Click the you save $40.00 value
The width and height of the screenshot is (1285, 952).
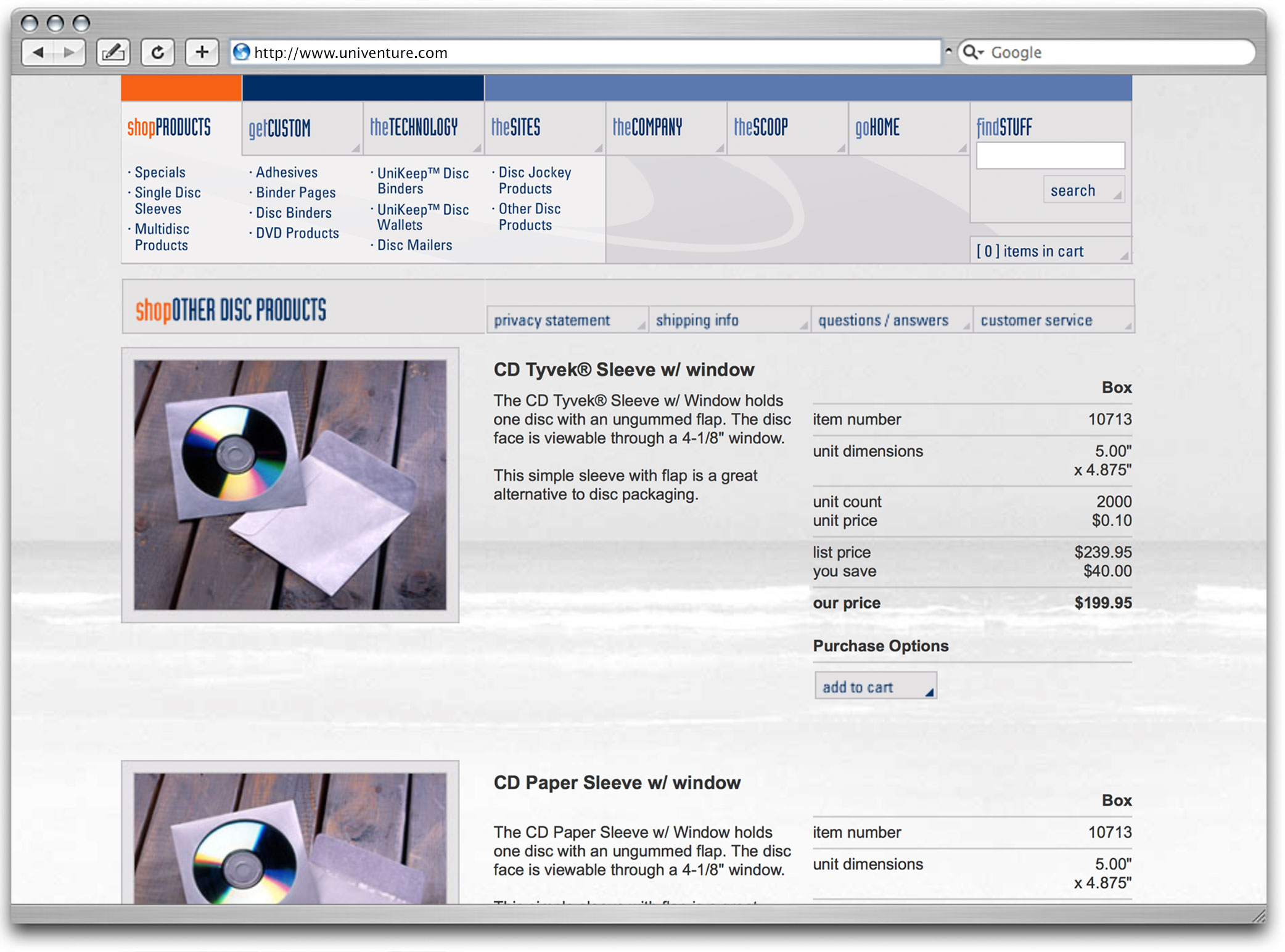1107,571
